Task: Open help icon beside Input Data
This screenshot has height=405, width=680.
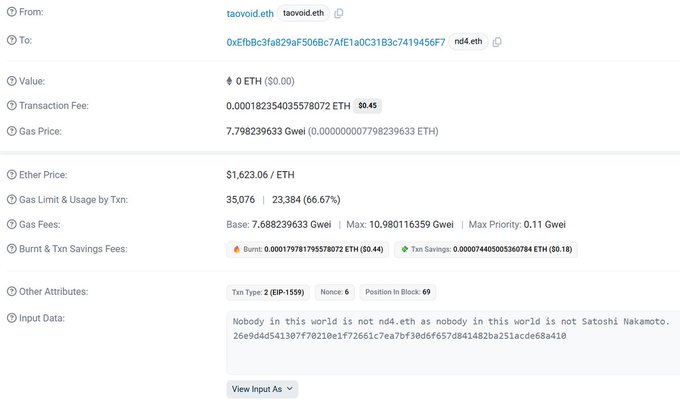Action: (12, 318)
